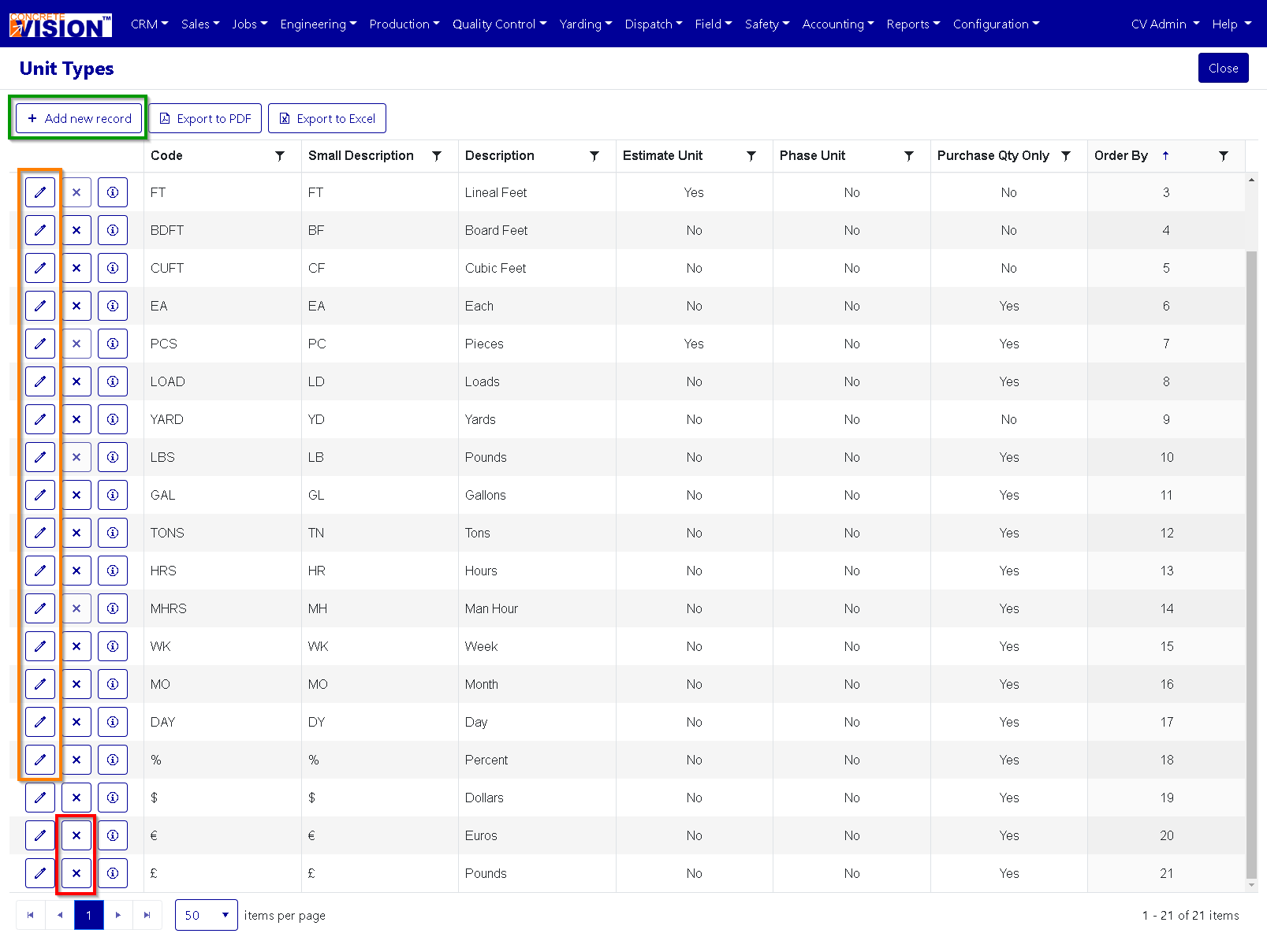1267x952 pixels.
Task: Open the items per page dropdown
Action: click(x=207, y=915)
